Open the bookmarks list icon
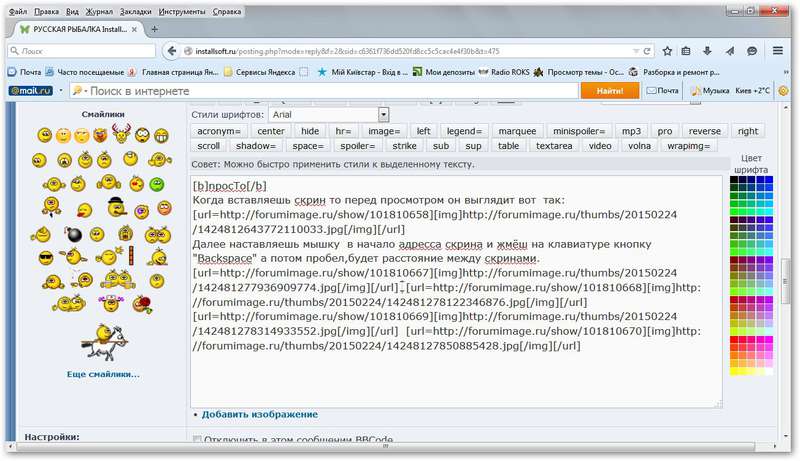Viewport: 800px width, 461px height. (x=686, y=51)
